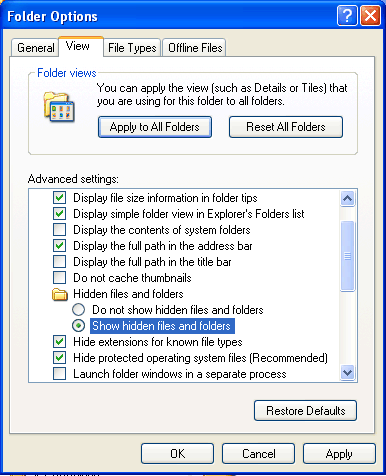This screenshot has width=386, height=476.
Task: Uncheck Hide protected operating system files
Action: point(59,358)
